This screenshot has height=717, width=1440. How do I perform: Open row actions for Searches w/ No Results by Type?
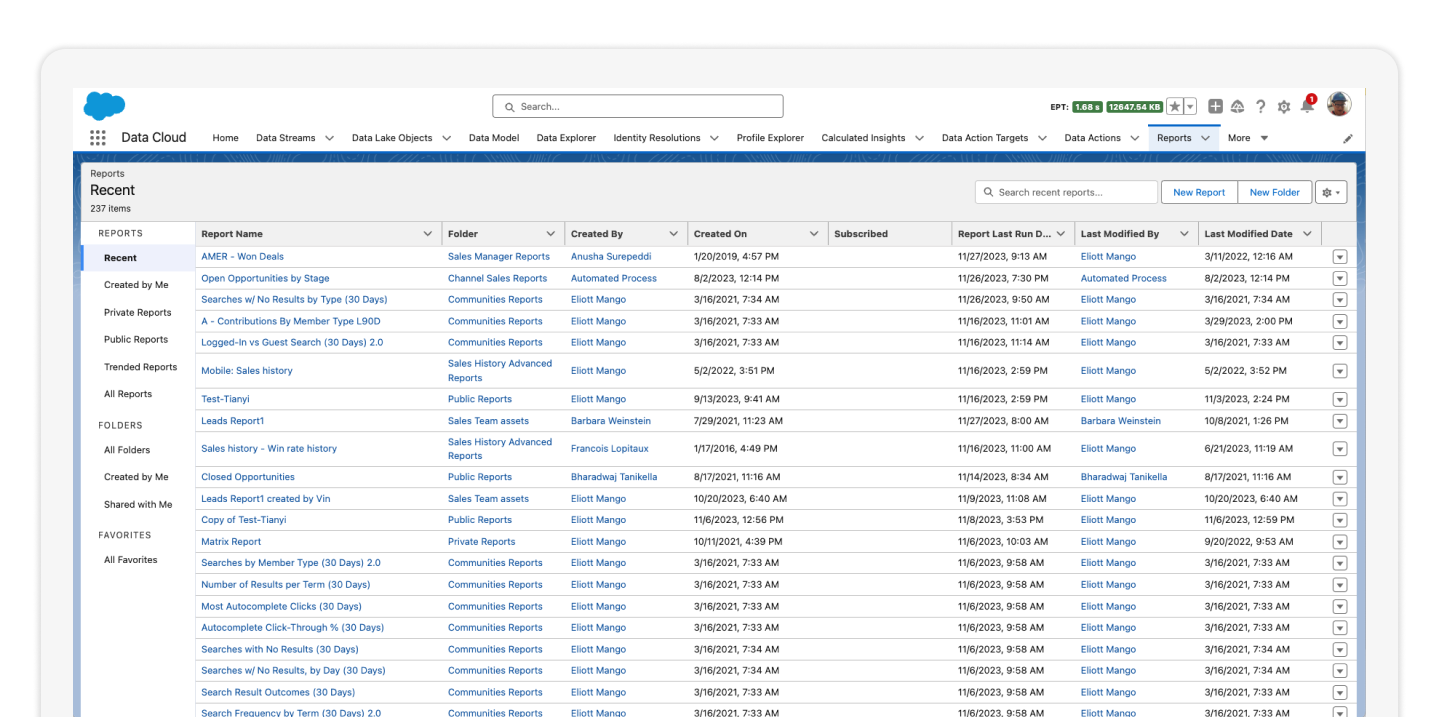(1340, 300)
